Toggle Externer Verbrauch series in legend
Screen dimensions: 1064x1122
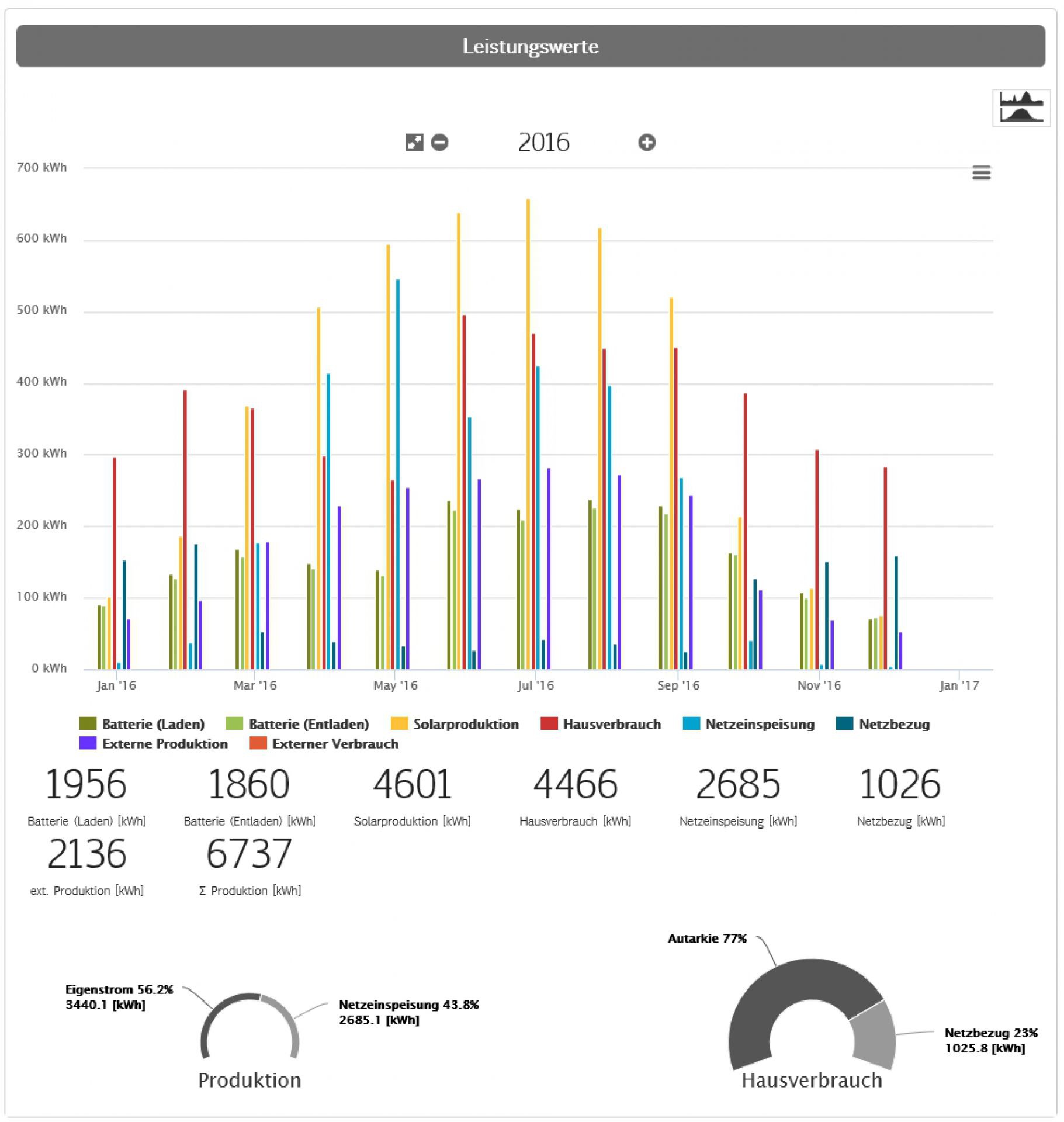(x=324, y=743)
